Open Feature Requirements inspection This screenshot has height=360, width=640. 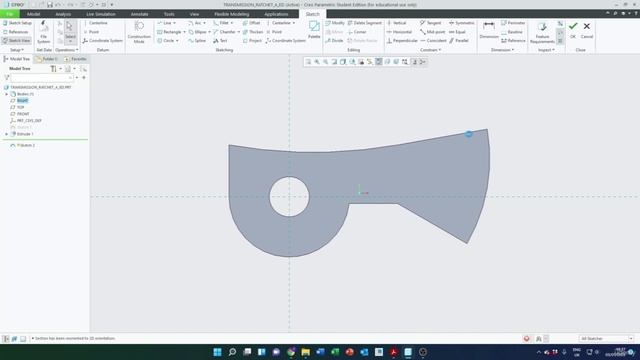[x=542, y=33]
